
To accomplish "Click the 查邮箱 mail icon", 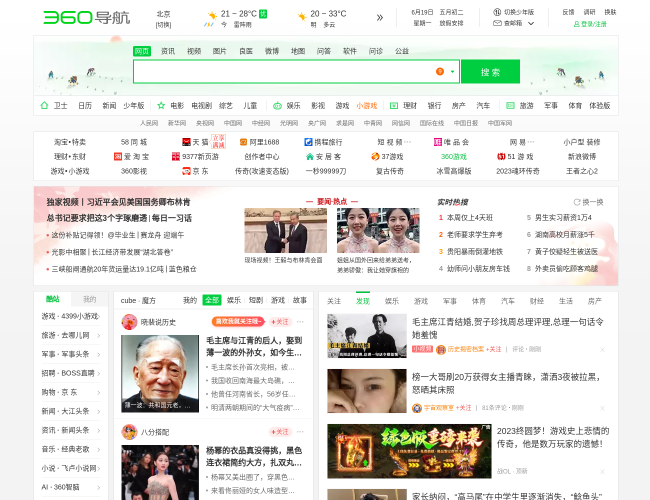I will click(x=497, y=23).
